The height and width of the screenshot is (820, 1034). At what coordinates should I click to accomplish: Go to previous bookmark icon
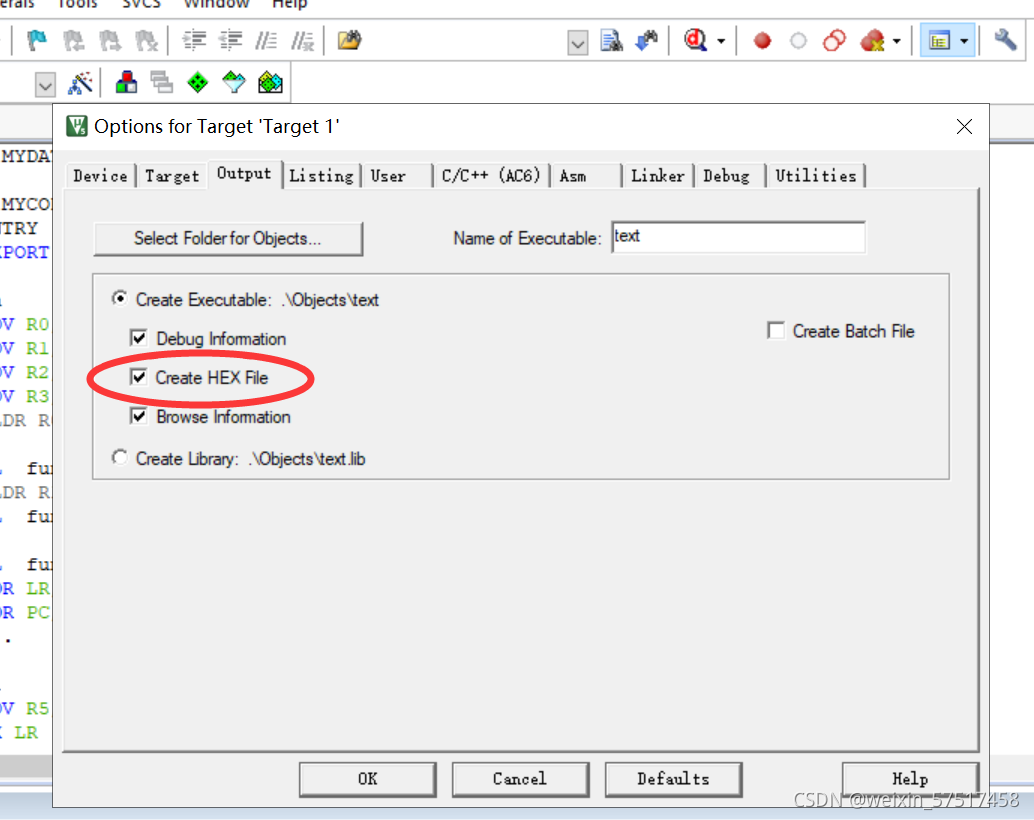point(73,41)
